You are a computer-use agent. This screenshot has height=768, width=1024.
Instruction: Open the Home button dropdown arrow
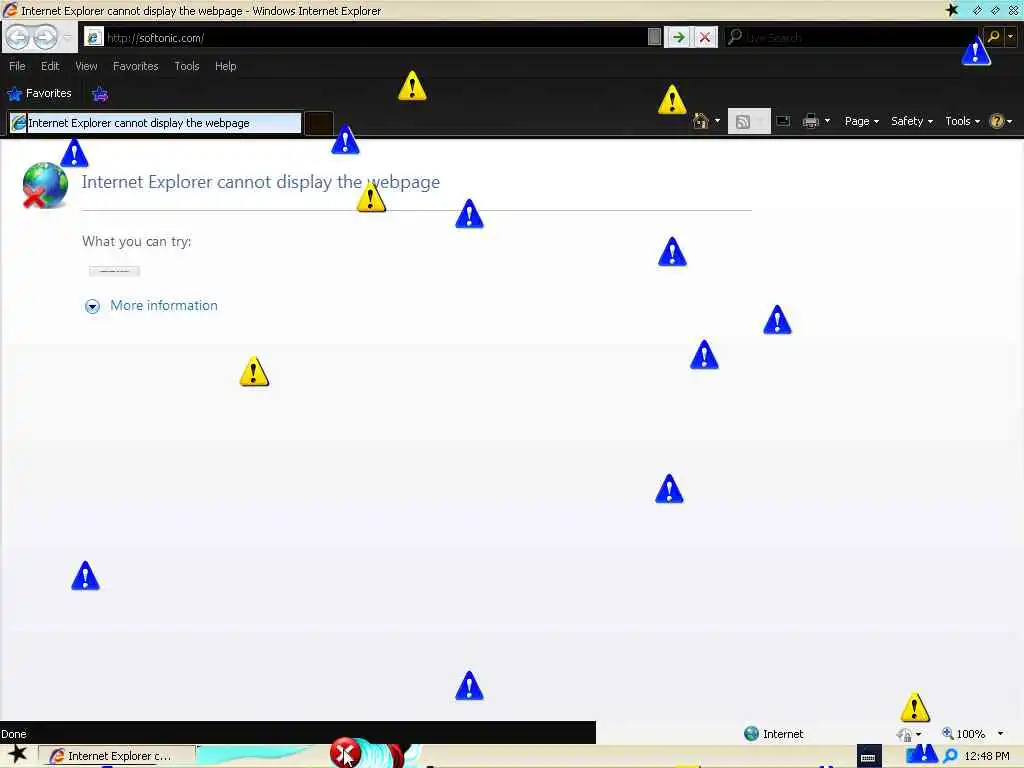pos(718,121)
